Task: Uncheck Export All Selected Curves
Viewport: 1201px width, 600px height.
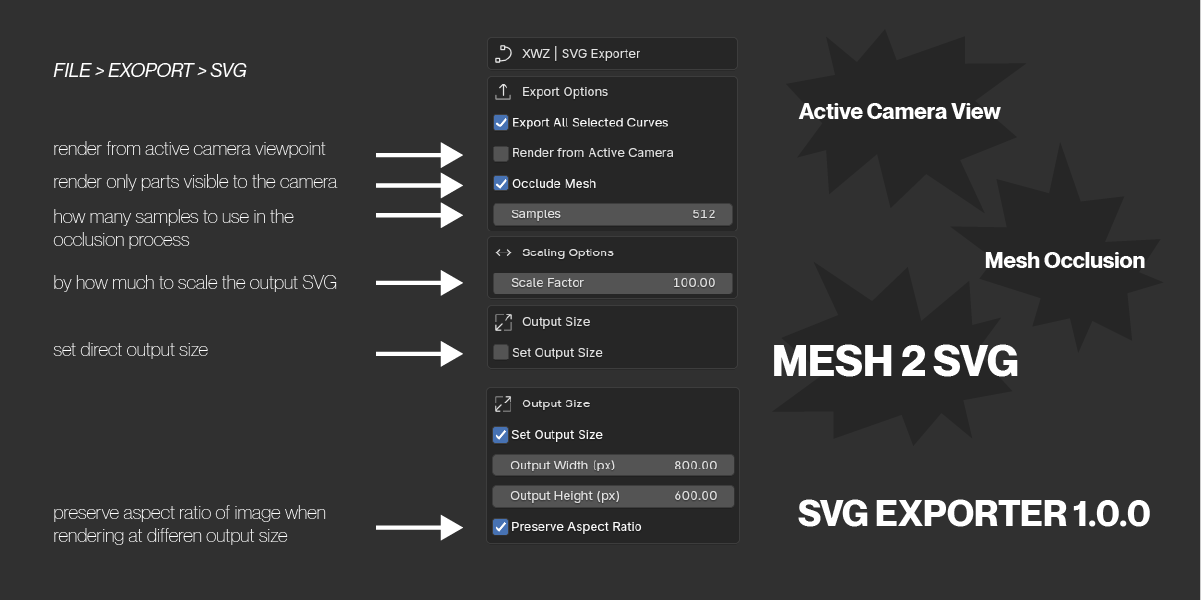Action: point(500,122)
